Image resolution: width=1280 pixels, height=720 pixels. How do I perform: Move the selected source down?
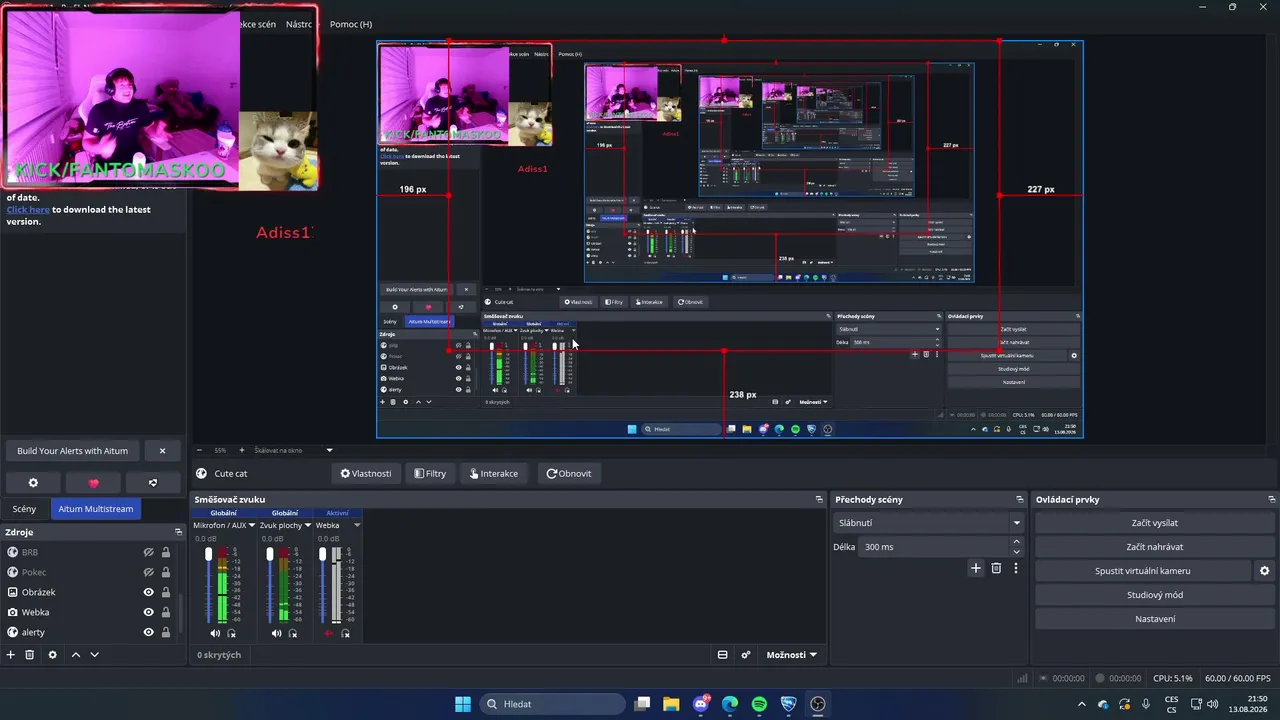pos(95,655)
